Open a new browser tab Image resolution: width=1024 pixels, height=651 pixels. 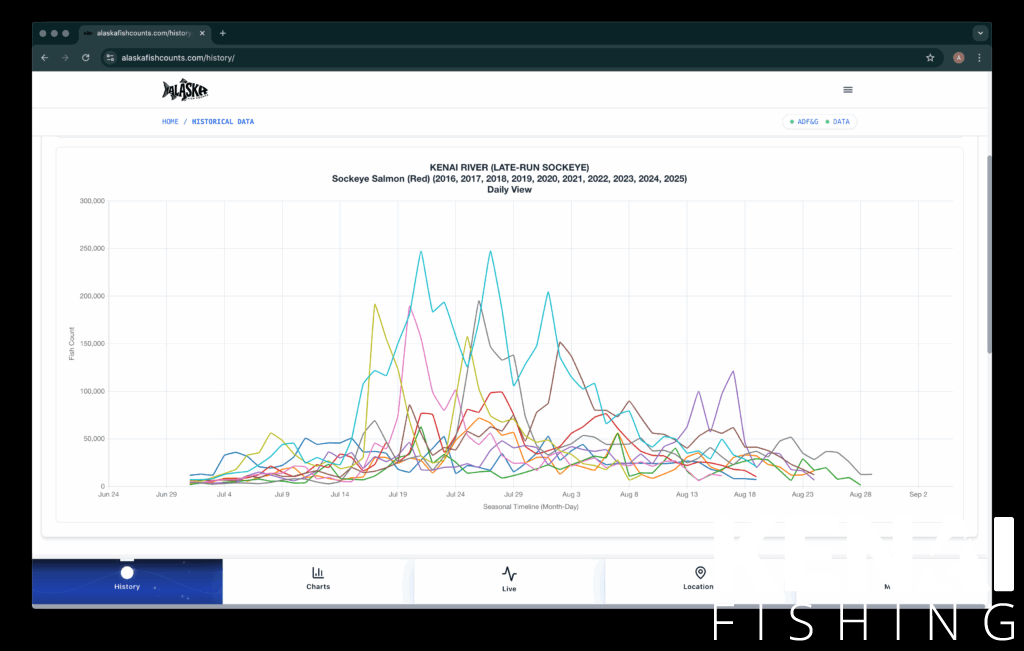click(x=223, y=33)
